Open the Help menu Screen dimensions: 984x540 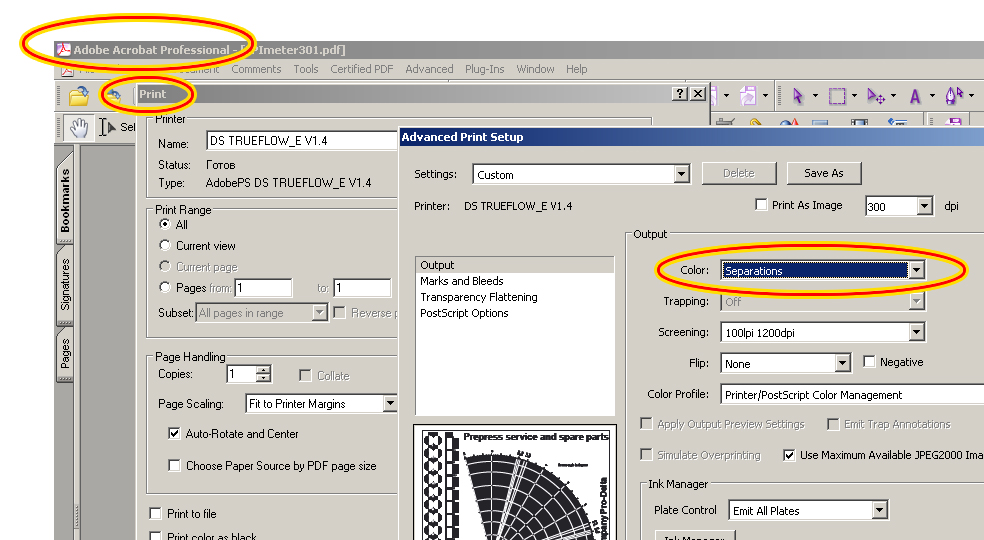[576, 69]
